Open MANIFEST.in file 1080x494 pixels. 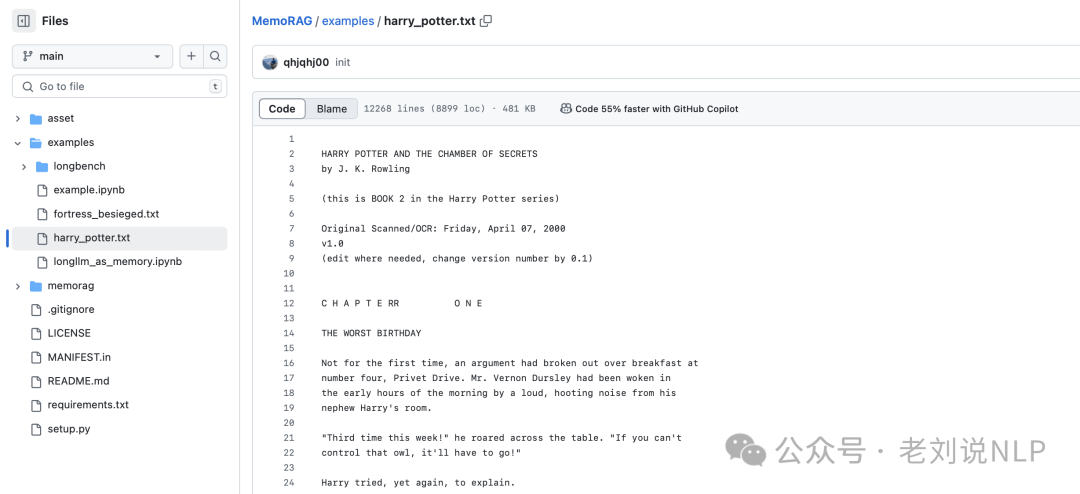coord(79,357)
